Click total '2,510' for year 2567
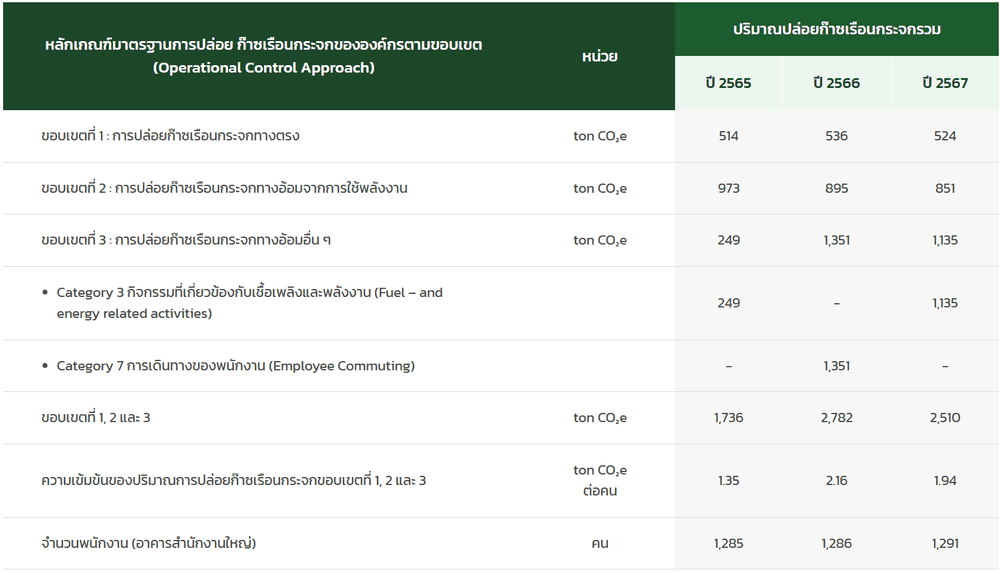Viewport: 1000px width, 573px height. 945,417
